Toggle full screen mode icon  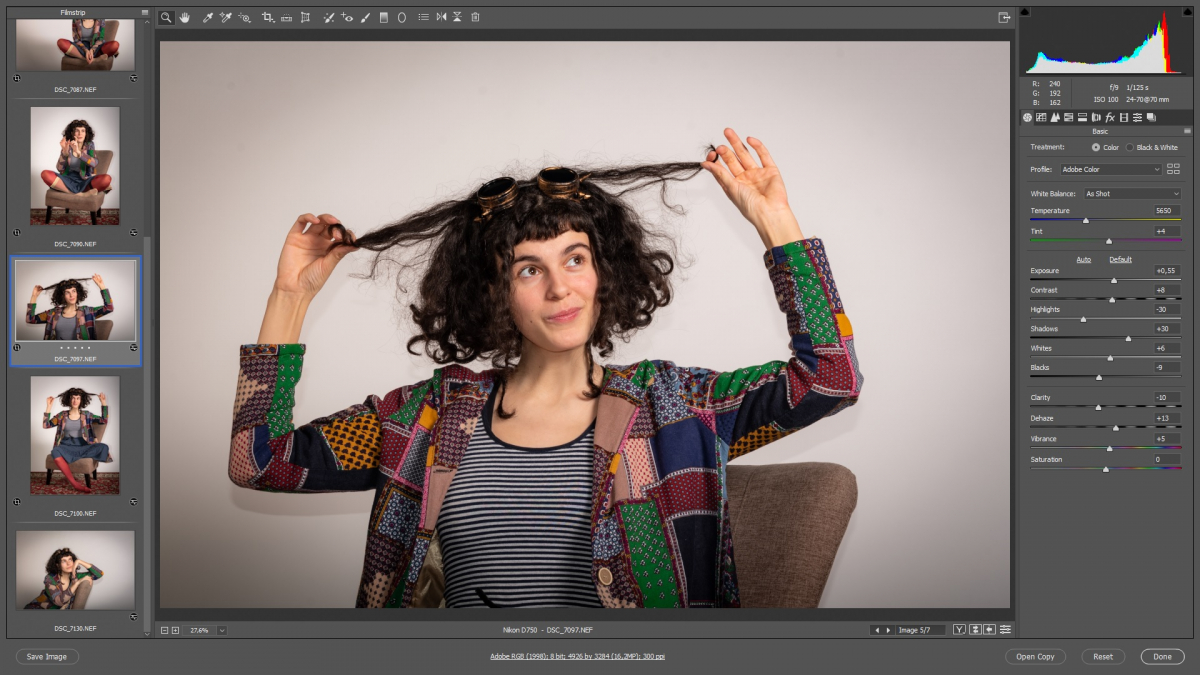pos(1004,18)
